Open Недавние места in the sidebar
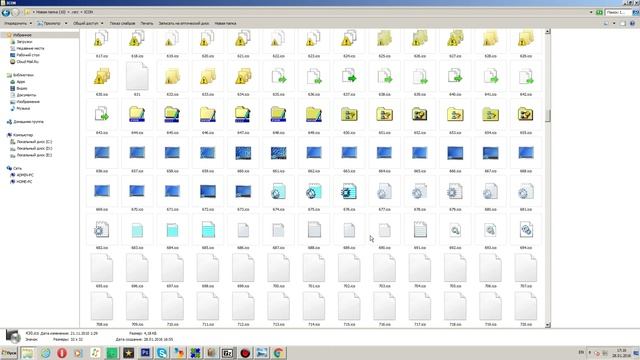Image resolution: width=640 pixels, height=360 pixels. [x=30, y=48]
